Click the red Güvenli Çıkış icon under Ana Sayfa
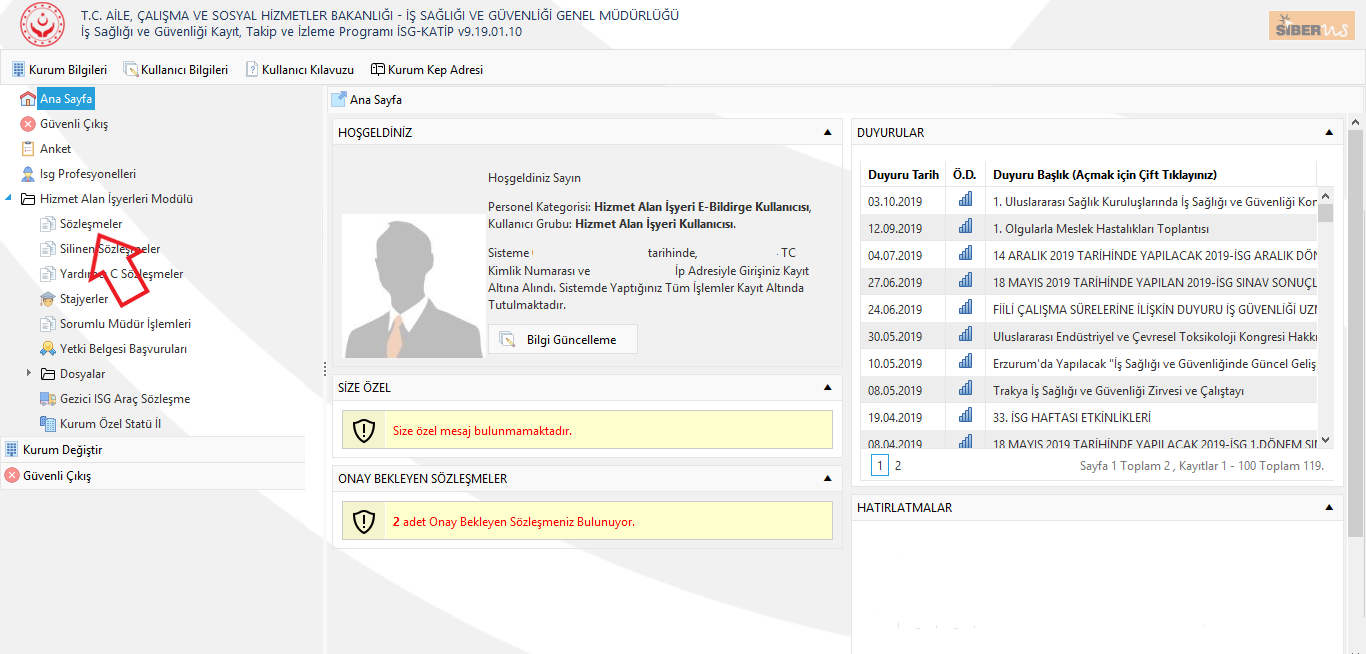The height and width of the screenshot is (654, 1366). [x=28, y=124]
